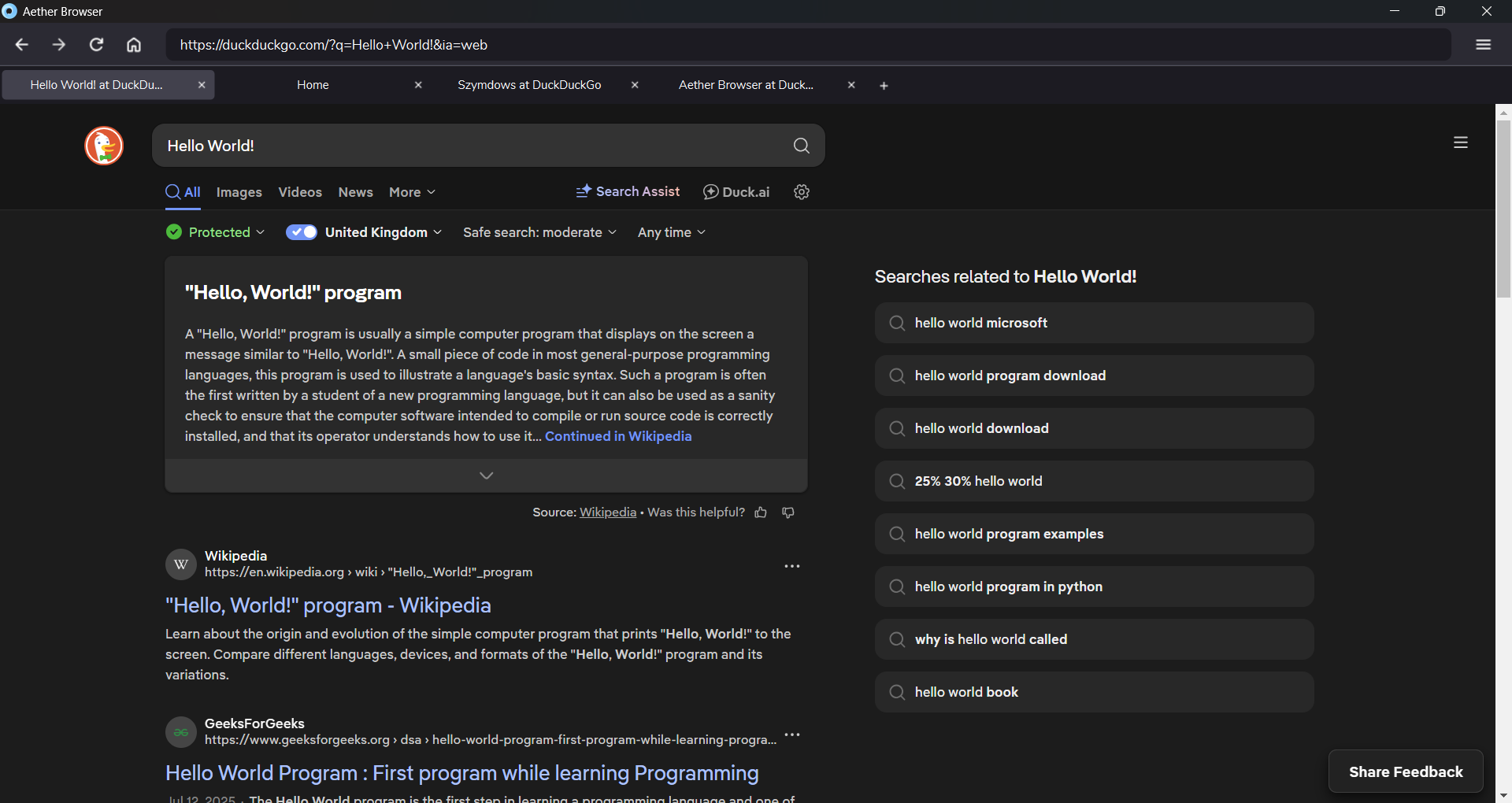Open the Any time filter dropdown
The height and width of the screenshot is (803, 1512).
(x=672, y=232)
